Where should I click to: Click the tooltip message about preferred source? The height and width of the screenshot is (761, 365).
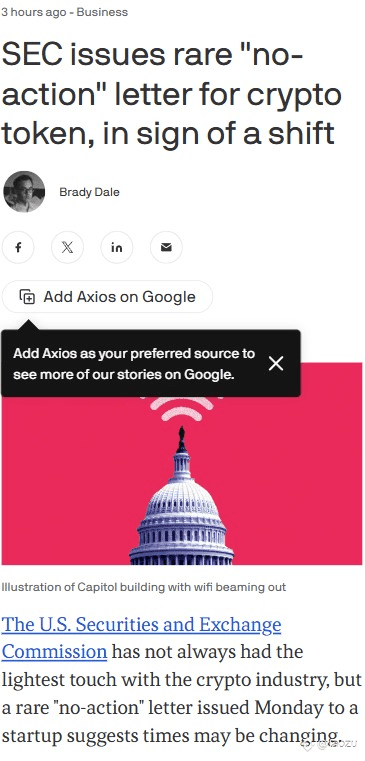(134, 364)
